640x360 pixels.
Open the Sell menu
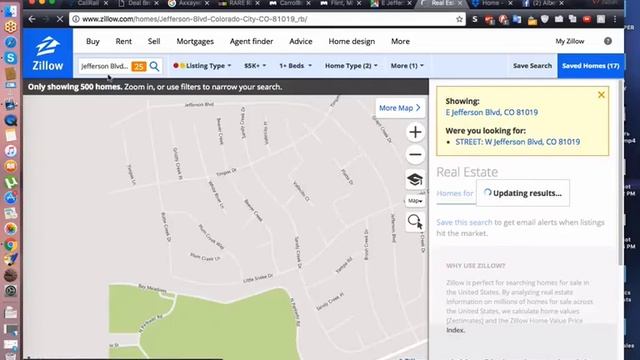(154, 41)
